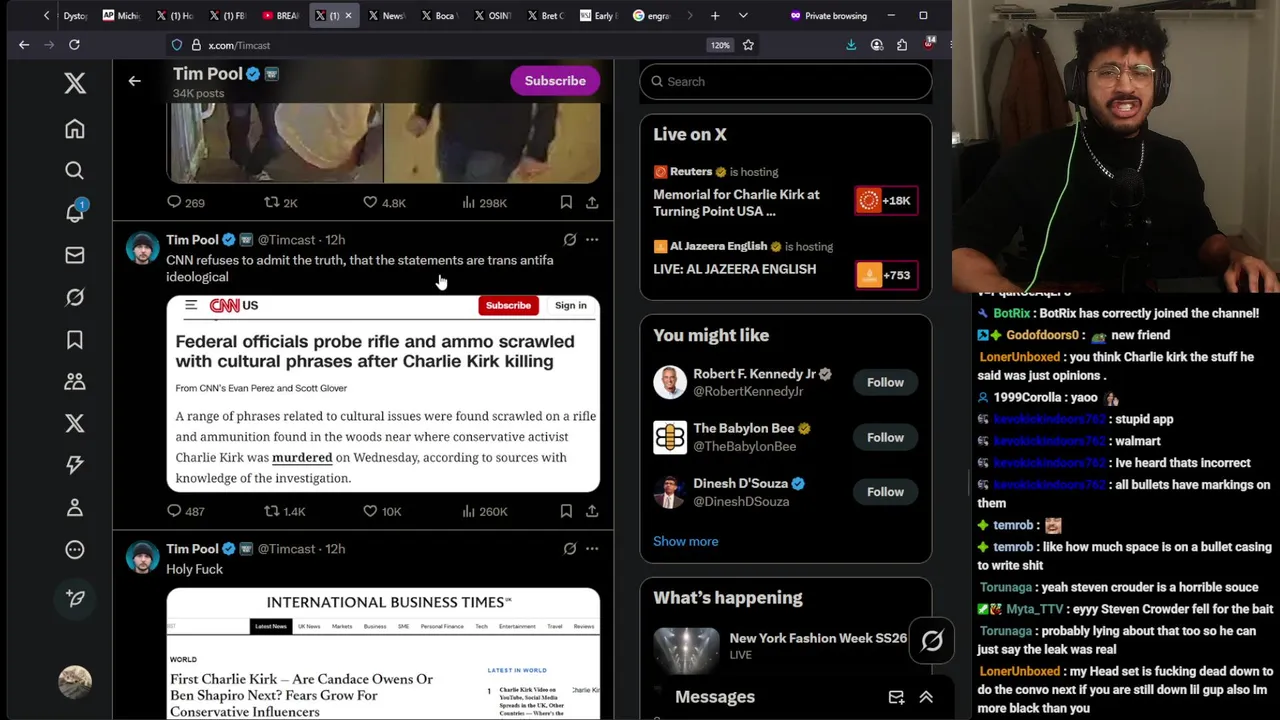This screenshot has width=1280, height=720.
Task: View analytics 260K on CNN post
Action: point(485,511)
